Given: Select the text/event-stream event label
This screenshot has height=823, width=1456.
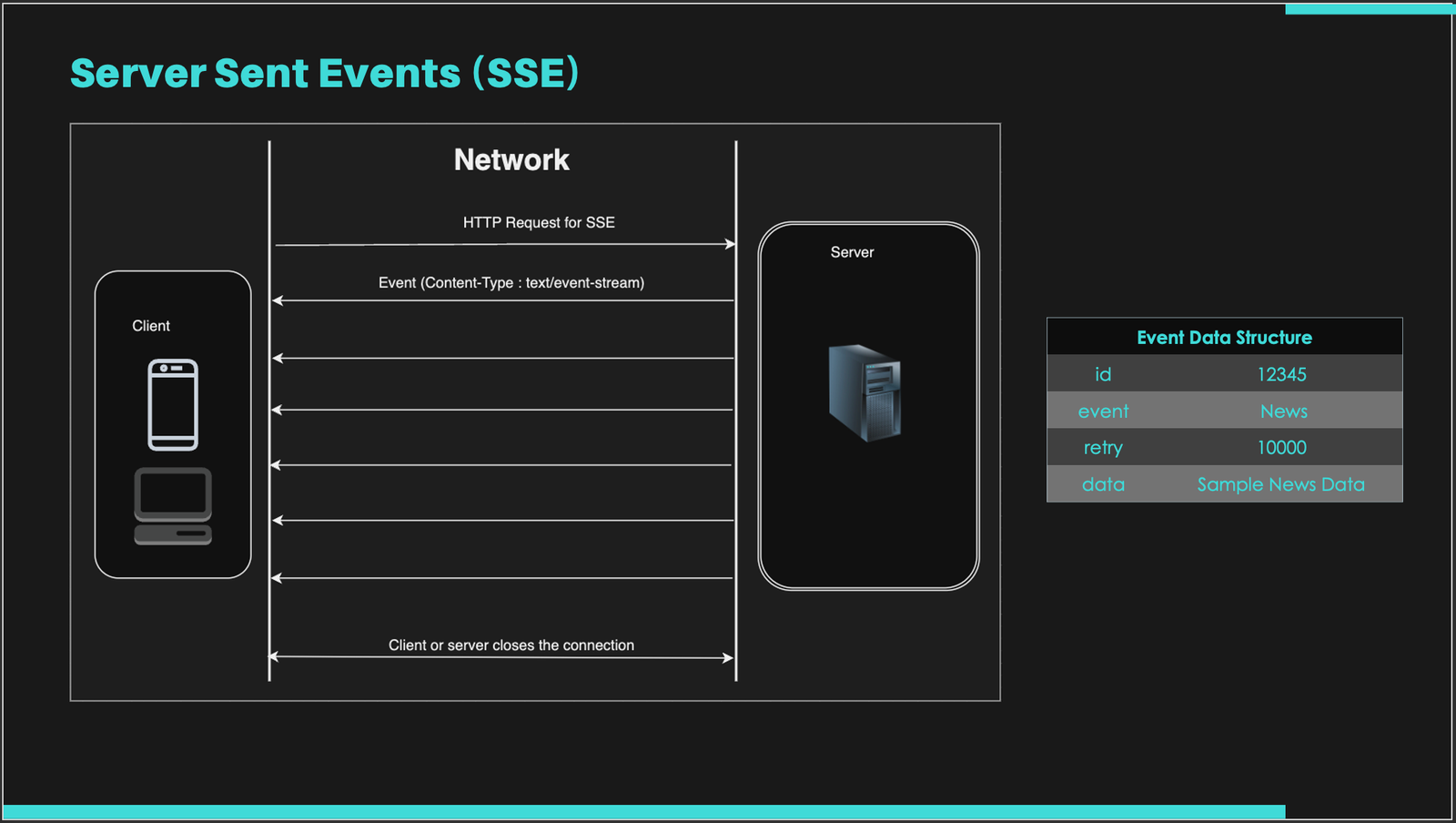Looking at the screenshot, I should (511, 283).
